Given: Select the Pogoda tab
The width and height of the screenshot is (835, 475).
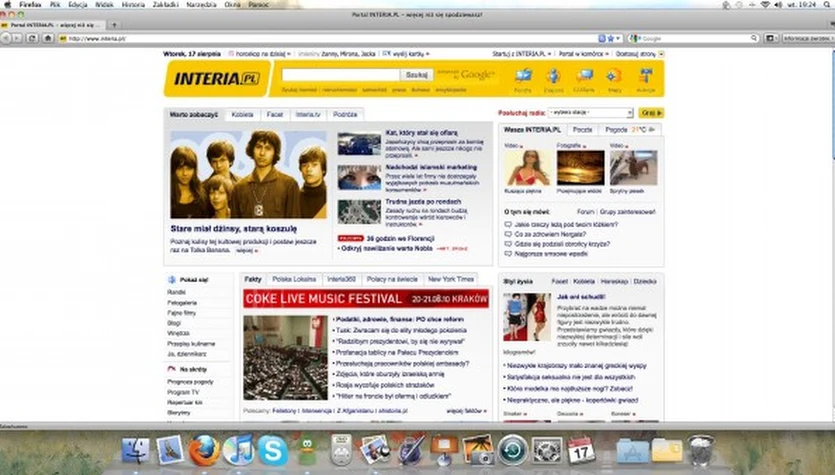Looking at the screenshot, I should pyautogui.click(x=616, y=130).
